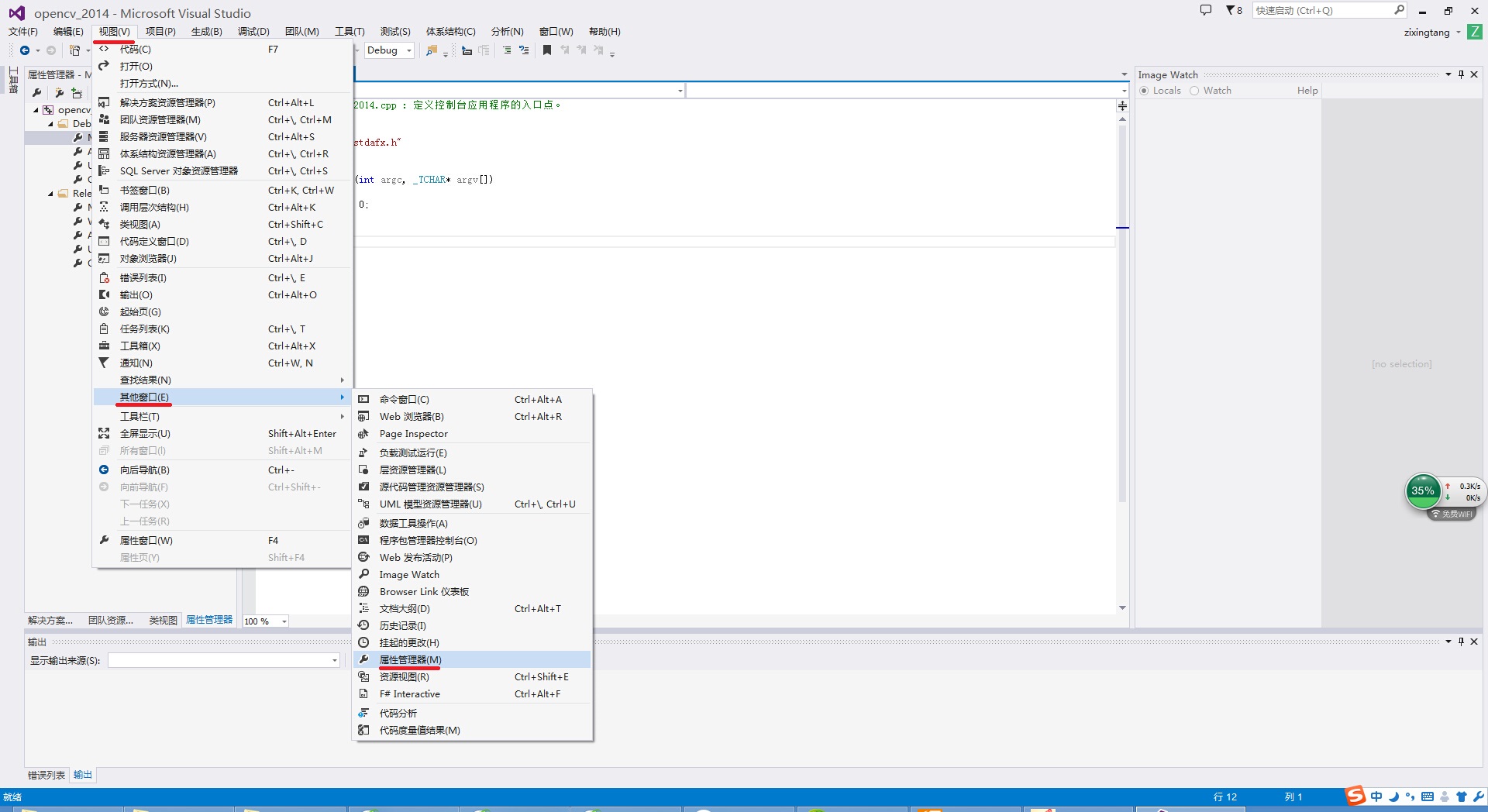
Task: Close the Image Watch panel
Action: (1474, 74)
